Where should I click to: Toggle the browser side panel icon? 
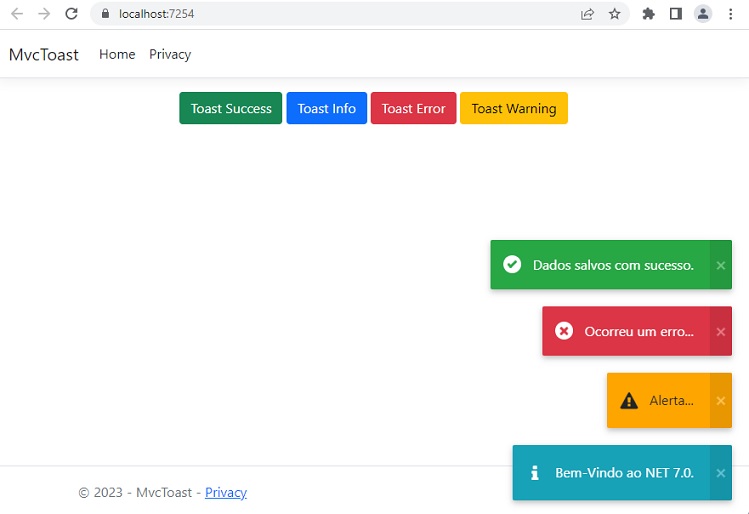tap(675, 14)
